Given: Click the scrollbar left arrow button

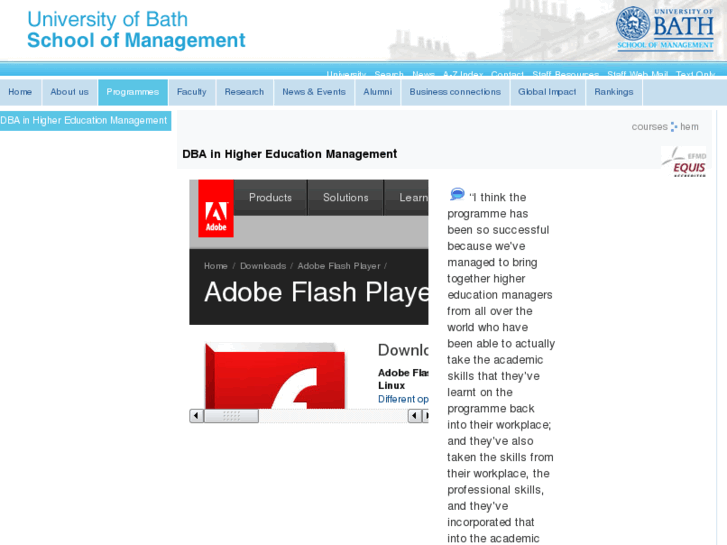Looking at the screenshot, I should (197, 416).
